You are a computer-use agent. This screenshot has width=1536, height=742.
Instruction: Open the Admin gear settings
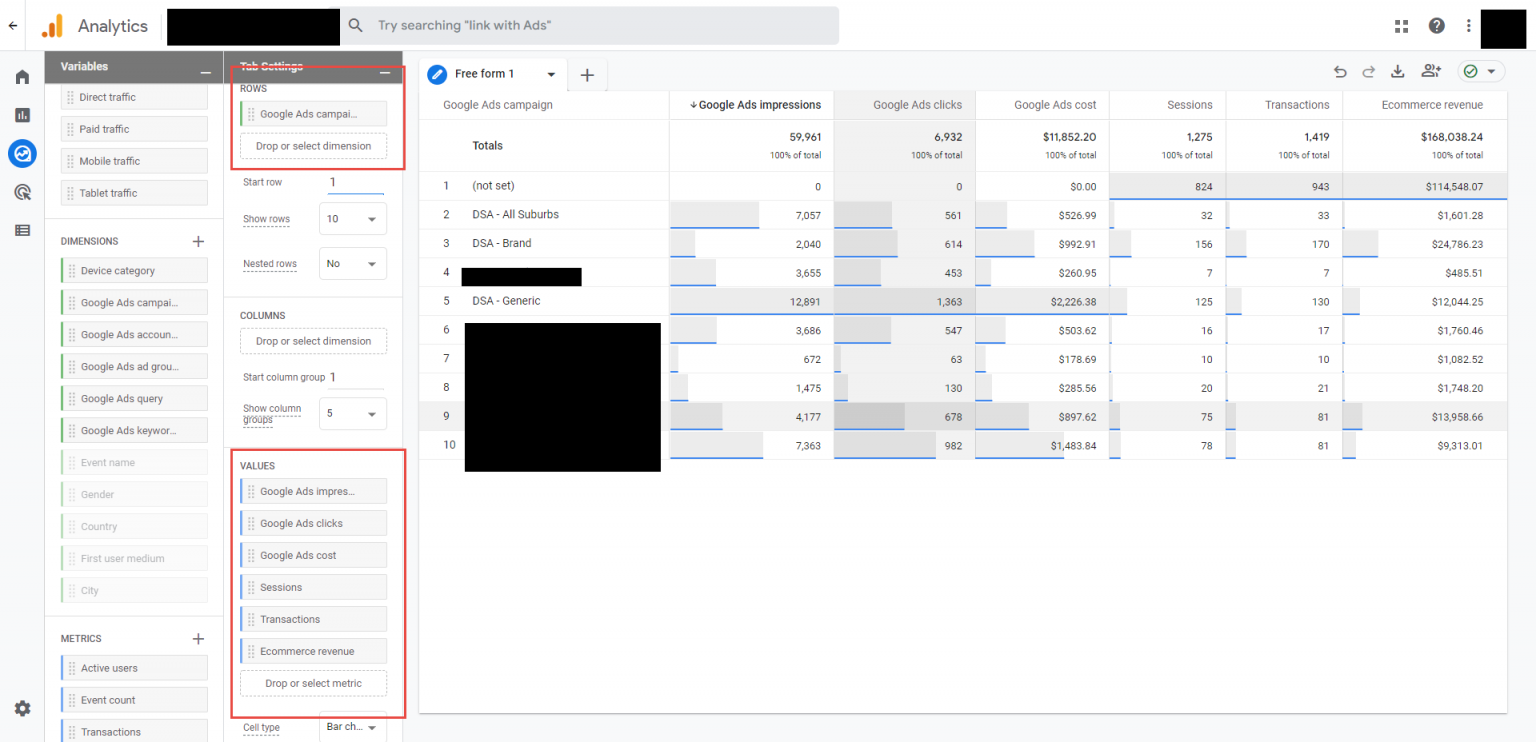tap(22, 708)
